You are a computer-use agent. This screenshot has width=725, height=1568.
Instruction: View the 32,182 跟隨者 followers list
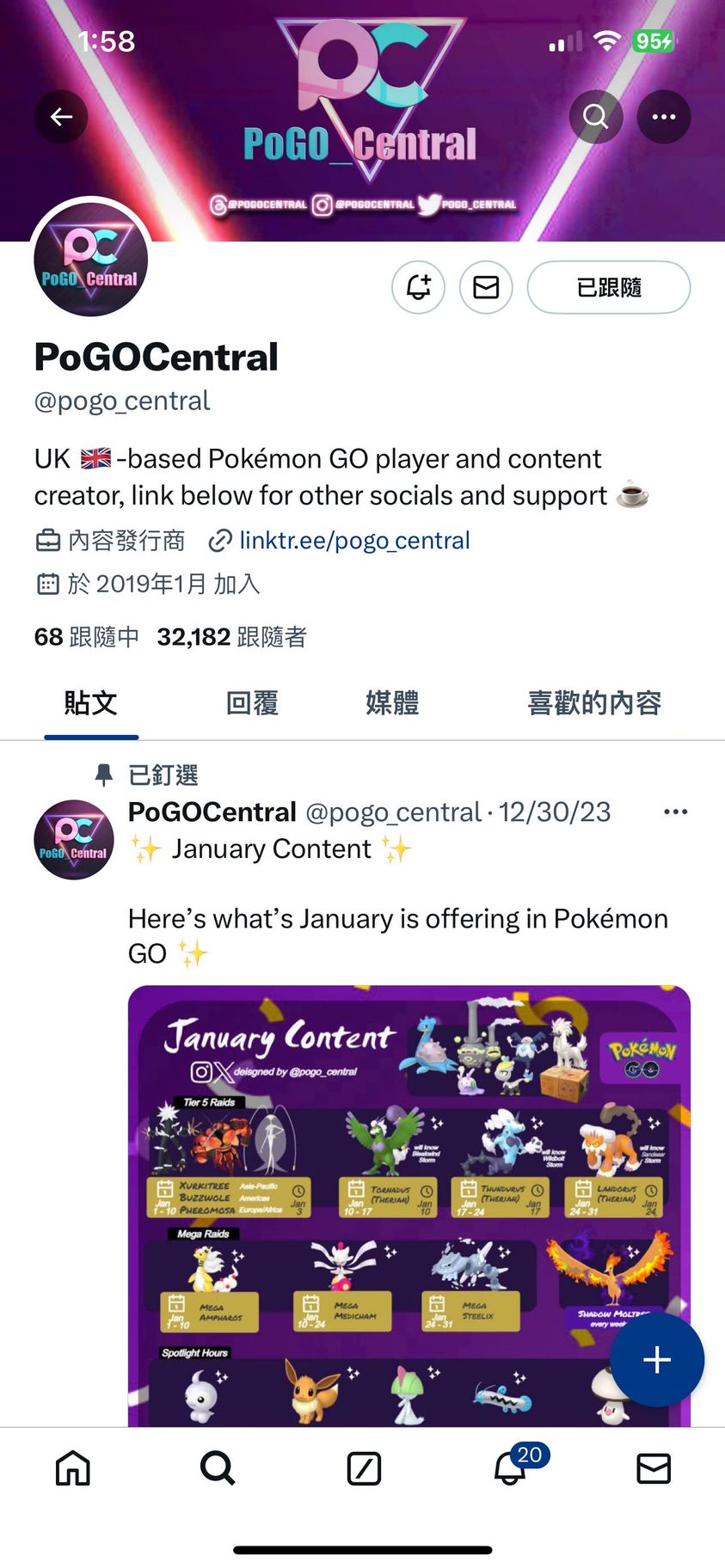point(231,637)
